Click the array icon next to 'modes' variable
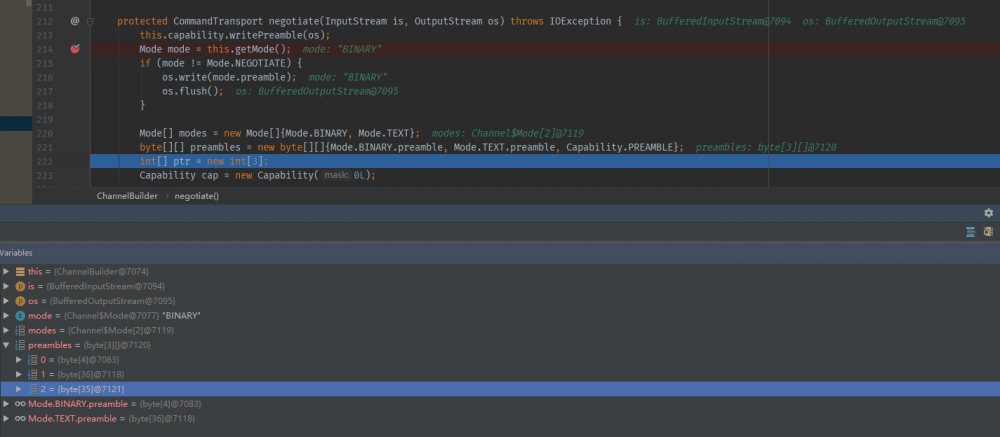Screen dimensions: 1000x437 (x=20, y=330)
